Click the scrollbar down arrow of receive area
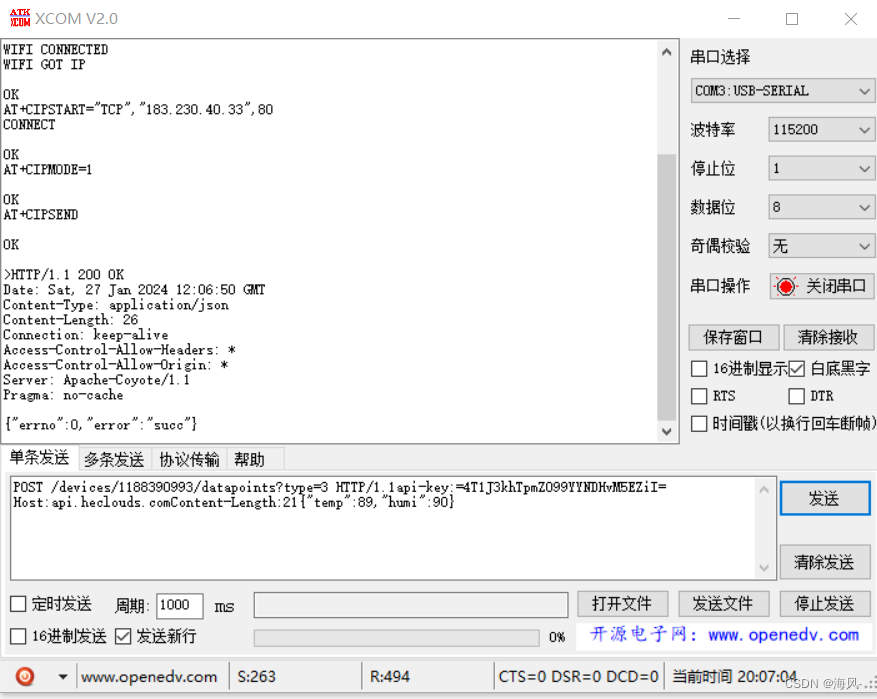Screen dimensions: 877x699 [667, 432]
